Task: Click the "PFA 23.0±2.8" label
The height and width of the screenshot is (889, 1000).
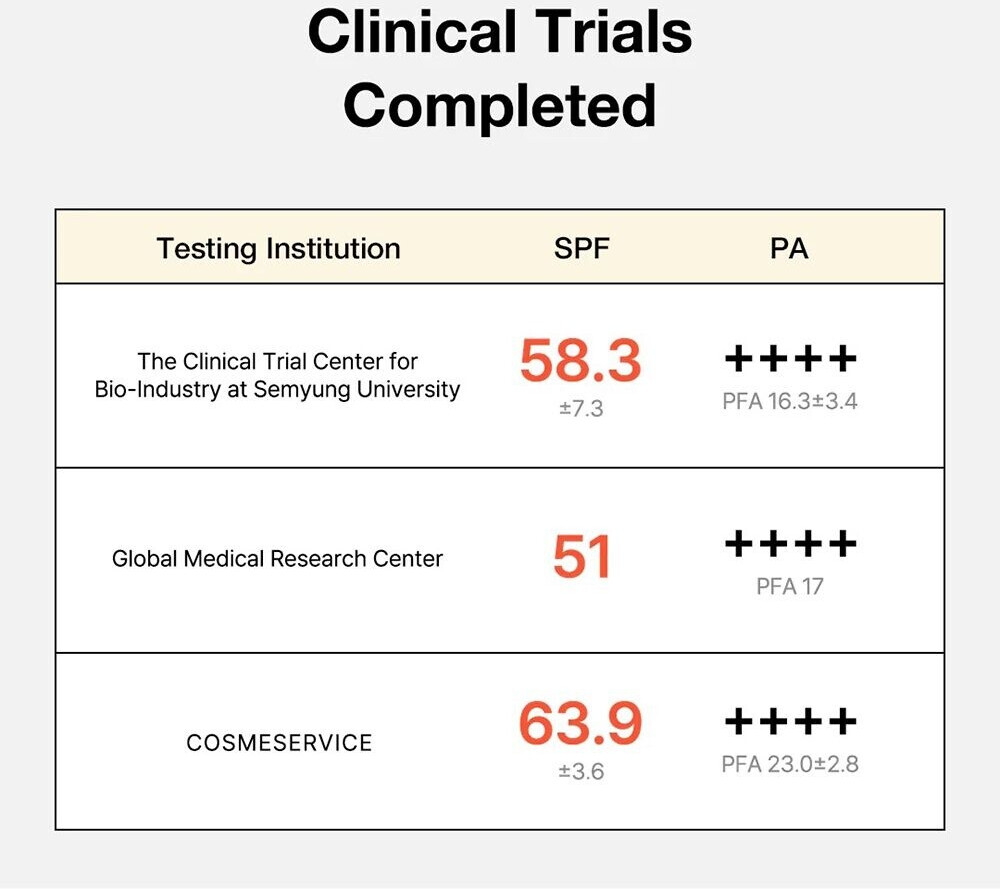Action: click(x=790, y=765)
